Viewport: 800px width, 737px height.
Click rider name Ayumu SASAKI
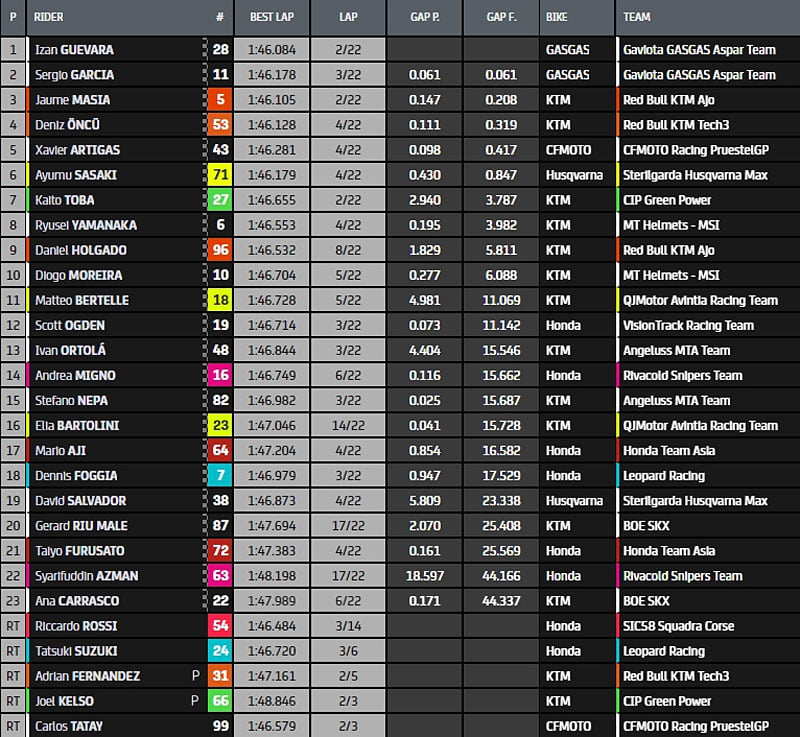75,175
